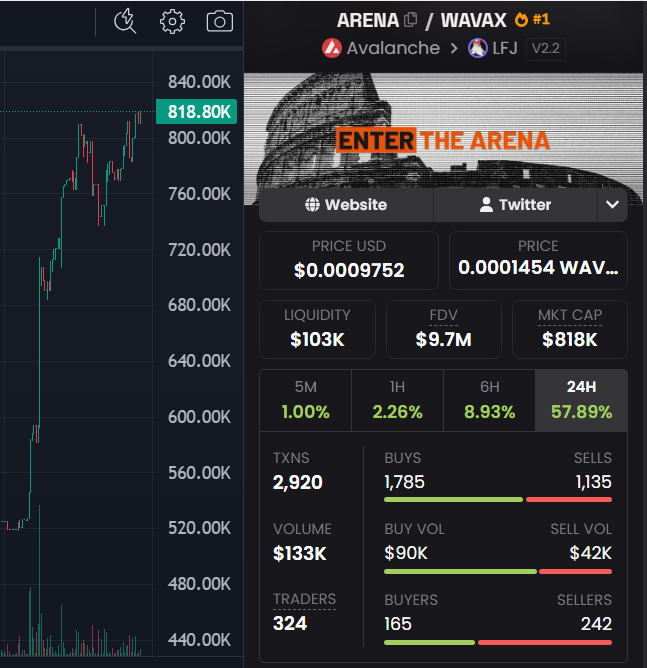Click the VOLUME value $133K
This screenshot has width=647, height=668.
coord(299,553)
